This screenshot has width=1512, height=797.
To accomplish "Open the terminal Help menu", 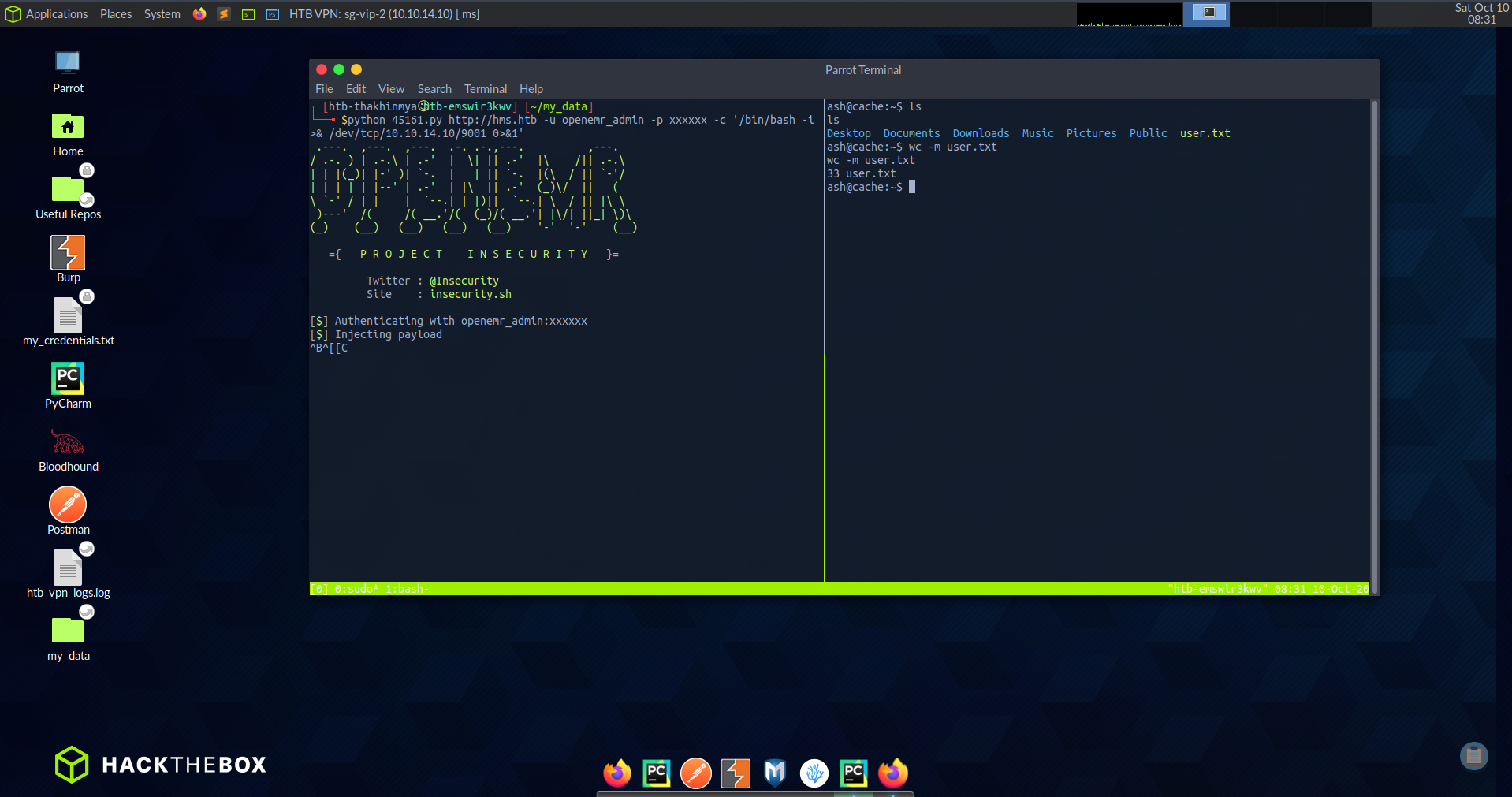I will pos(531,89).
